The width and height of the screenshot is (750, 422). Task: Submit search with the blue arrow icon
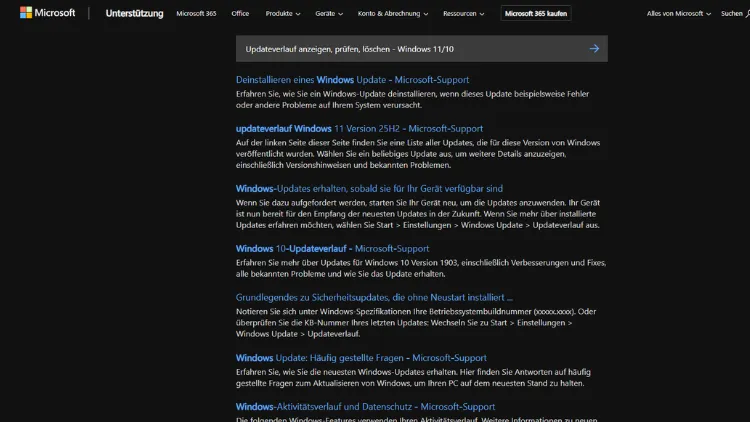coord(594,48)
